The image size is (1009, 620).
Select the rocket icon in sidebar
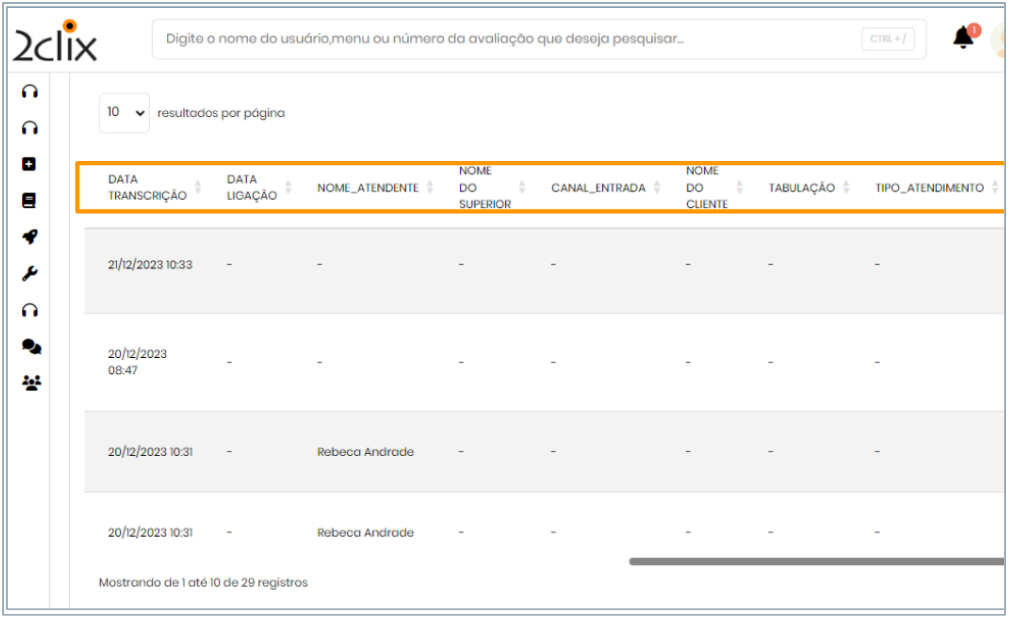click(x=30, y=236)
